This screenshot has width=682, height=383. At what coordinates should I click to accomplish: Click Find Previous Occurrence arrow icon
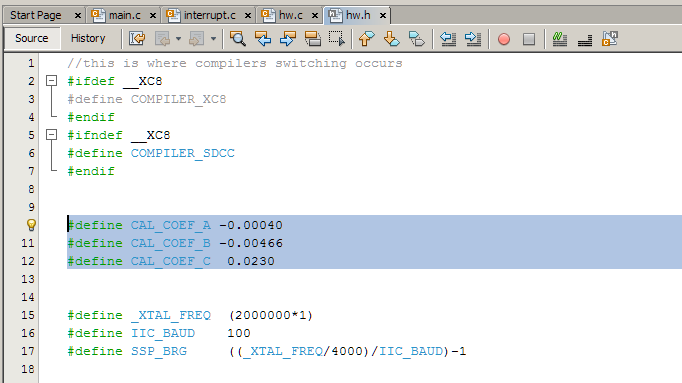pos(263,39)
